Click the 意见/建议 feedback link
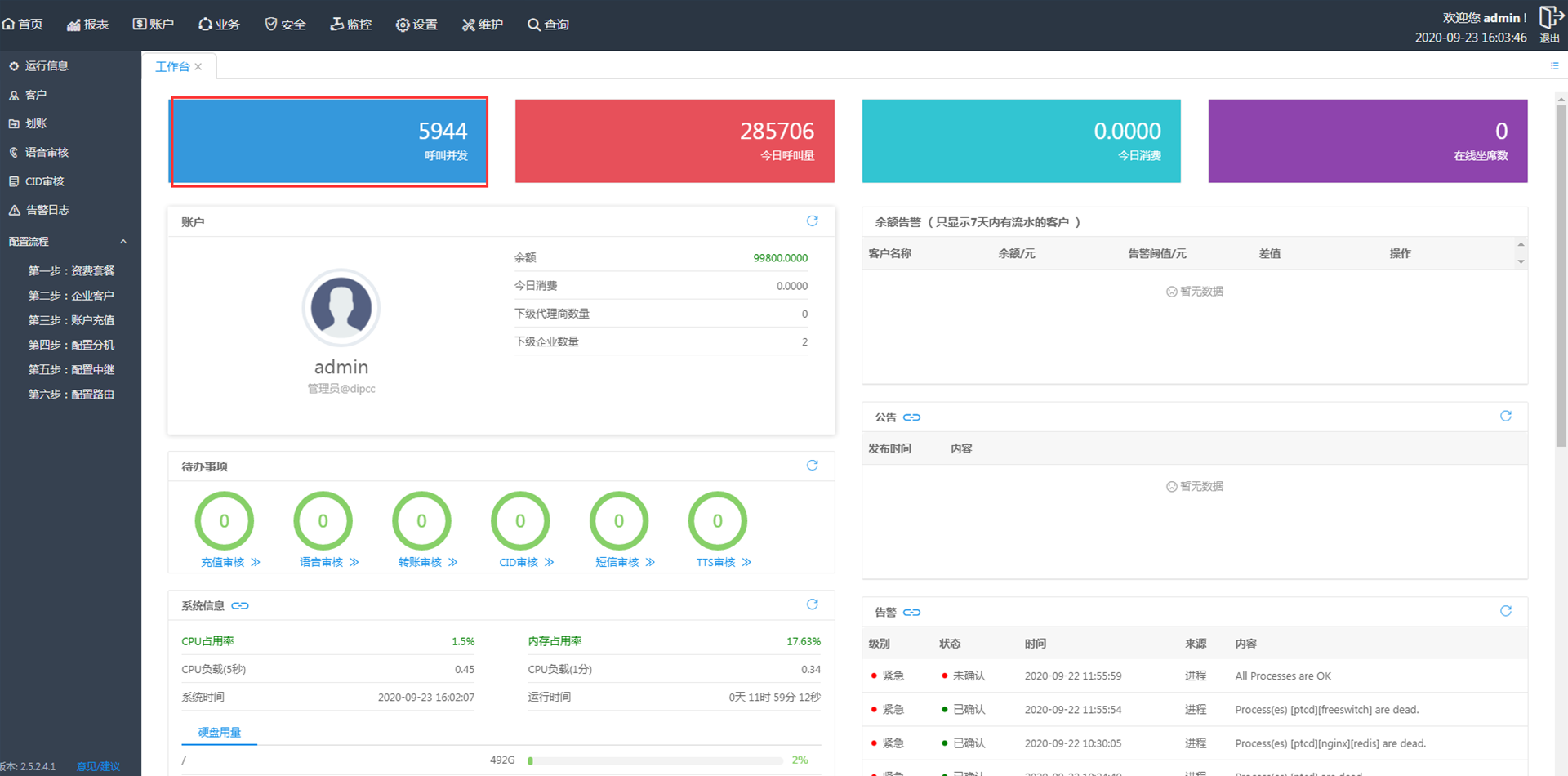Screen dimensions: 1568x776 coord(98,766)
